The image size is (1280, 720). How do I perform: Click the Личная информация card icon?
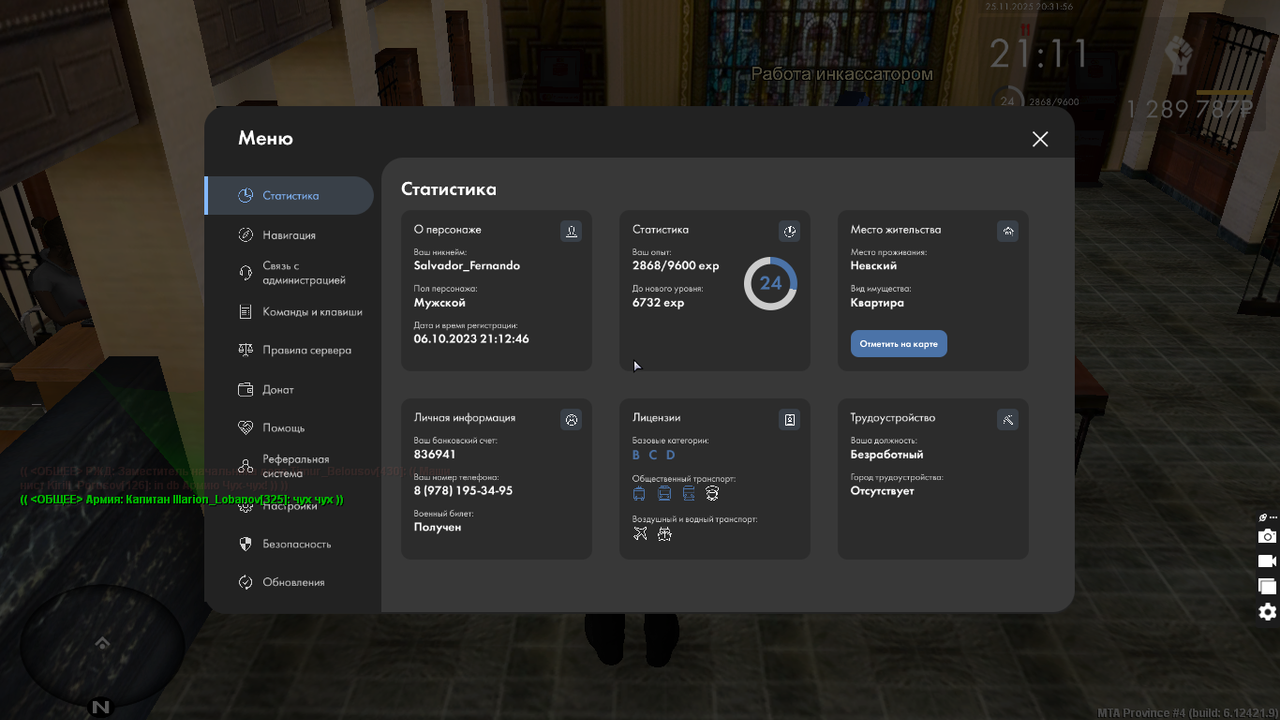click(x=571, y=420)
